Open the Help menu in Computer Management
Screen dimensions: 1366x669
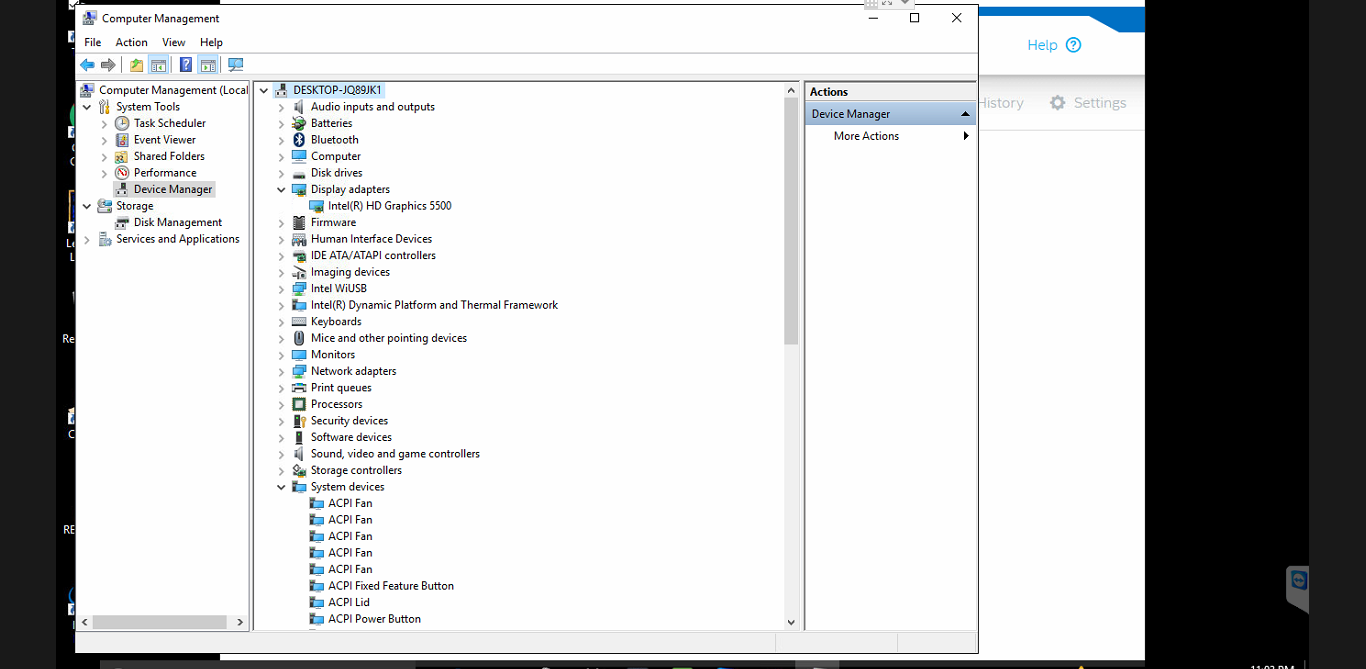211,42
